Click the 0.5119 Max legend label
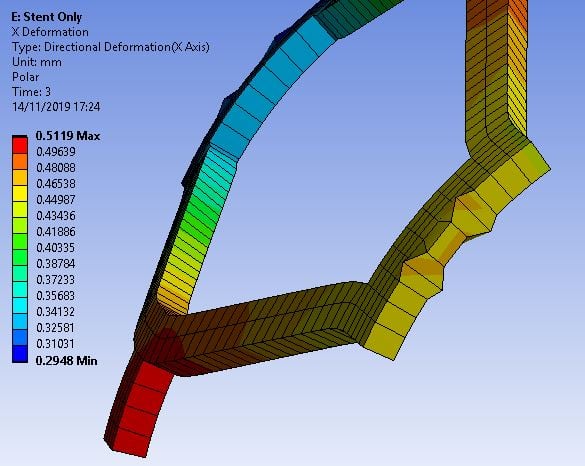This screenshot has height=466, width=585. tap(68, 136)
